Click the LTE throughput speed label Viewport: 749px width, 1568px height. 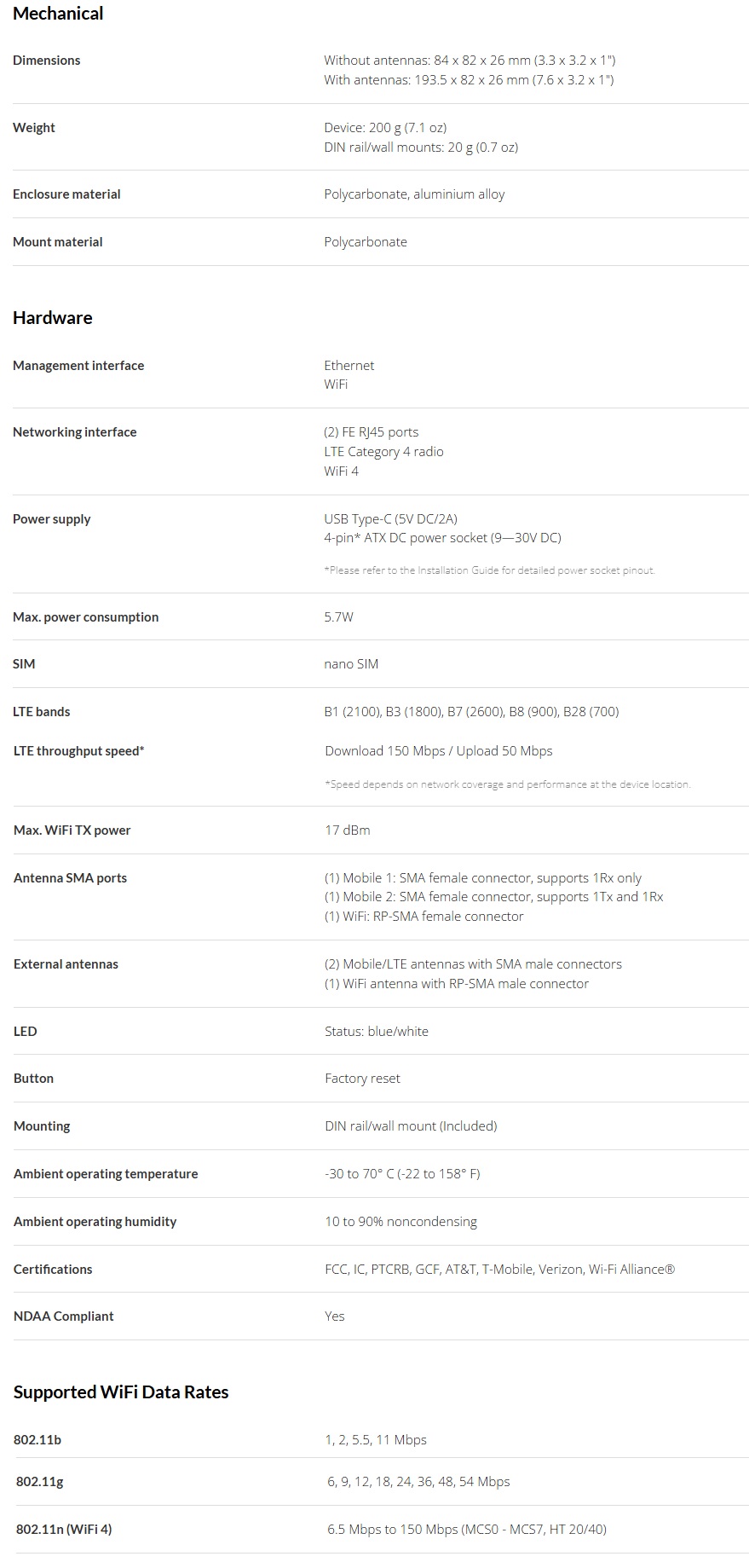pos(79,751)
